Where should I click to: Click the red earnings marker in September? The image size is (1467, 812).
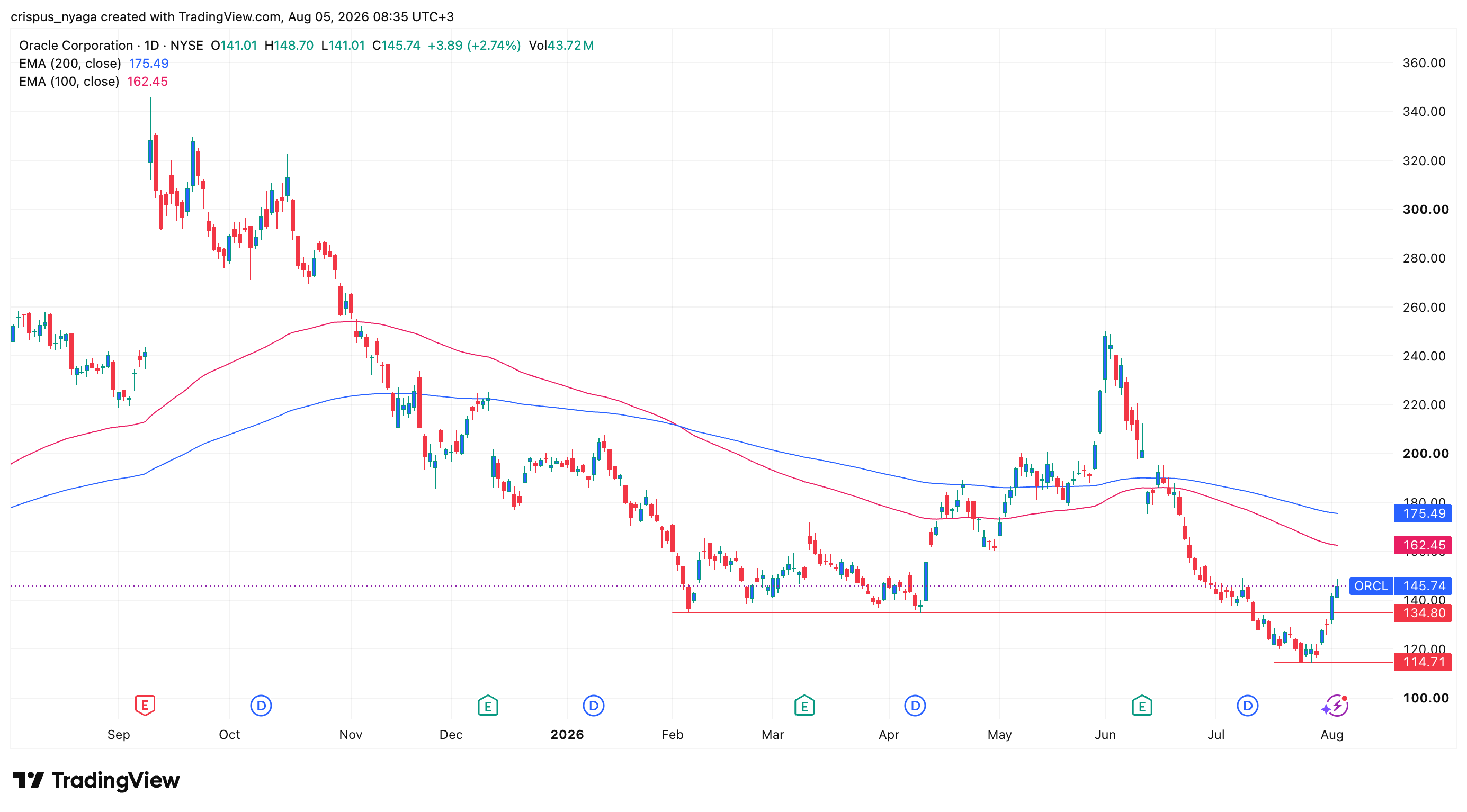tap(145, 706)
